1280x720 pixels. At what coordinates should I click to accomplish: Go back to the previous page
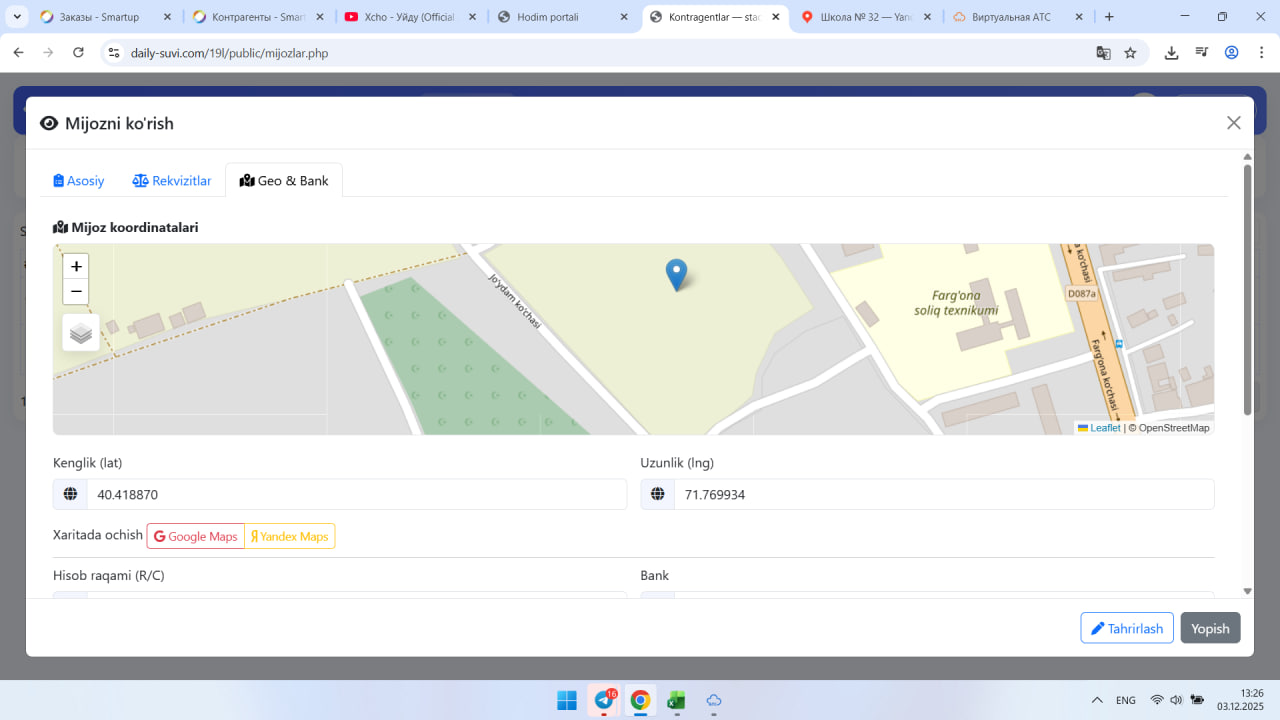pos(18,53)
